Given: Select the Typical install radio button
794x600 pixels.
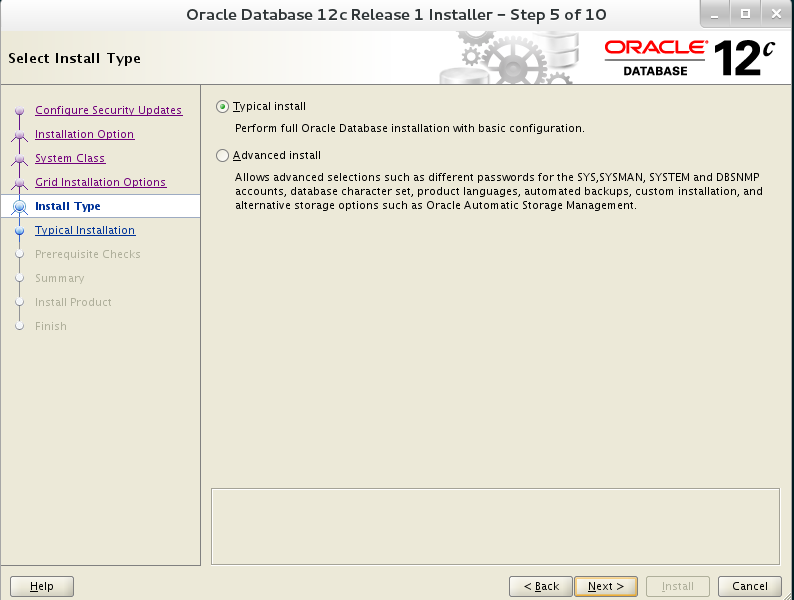Looking at the screenshot, I should pos(222,107).
